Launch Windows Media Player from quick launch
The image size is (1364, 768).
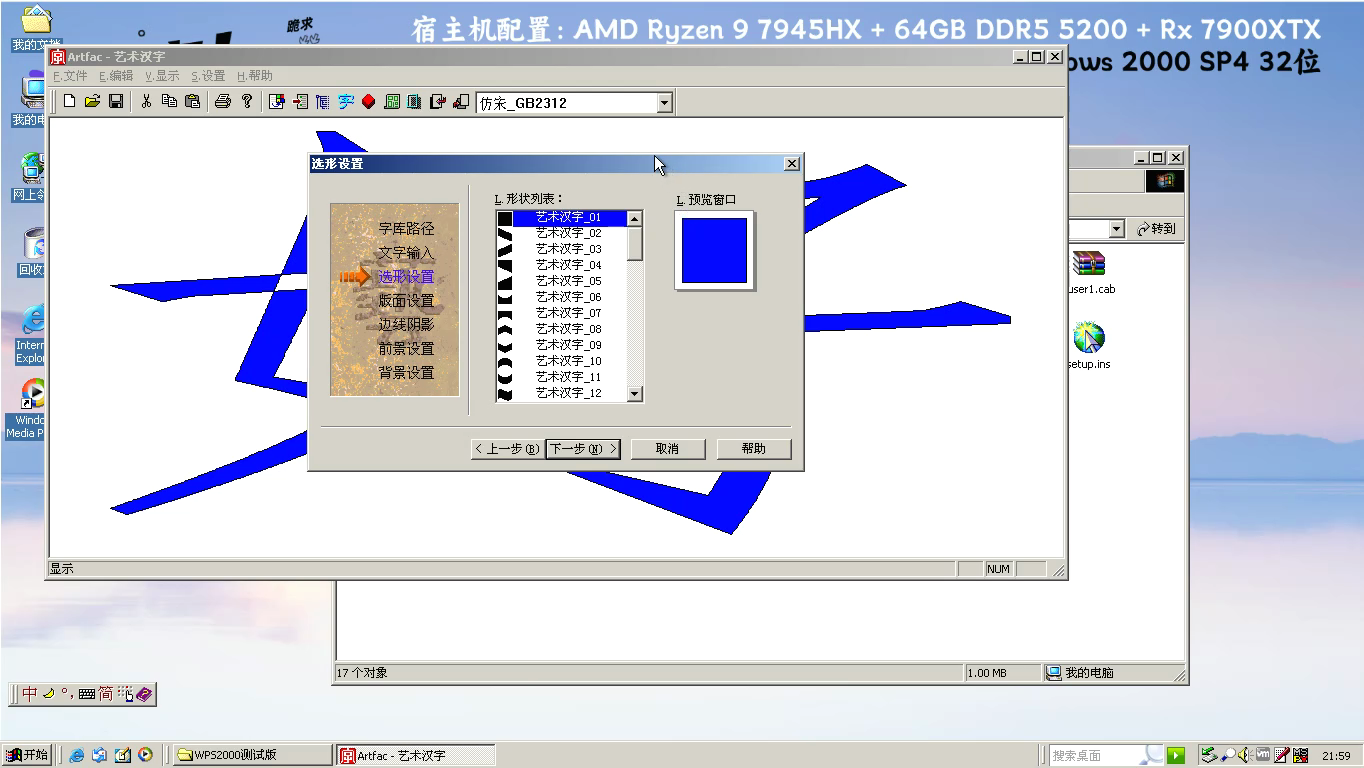pos(145,755)
